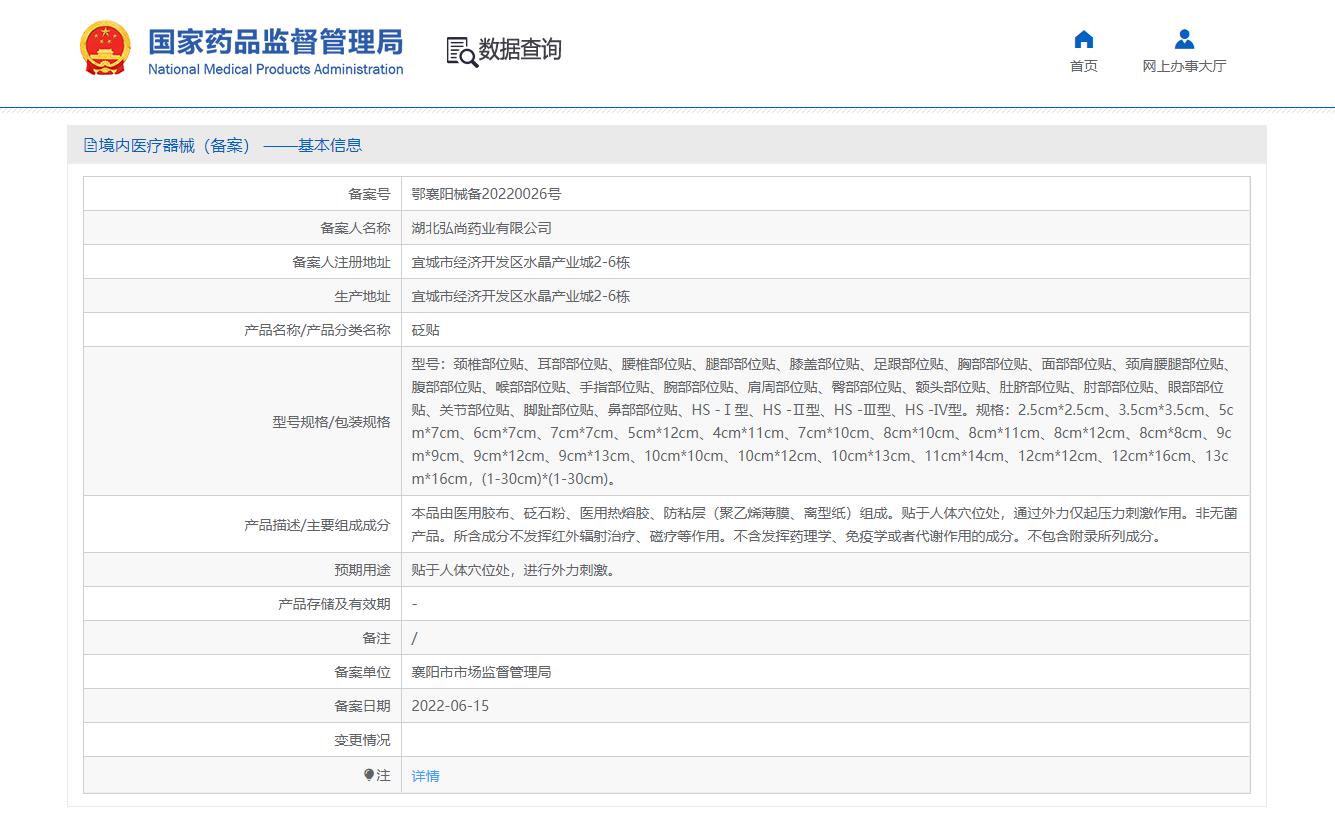Click the 型号规格/包装规格 row label

[331, 422]
